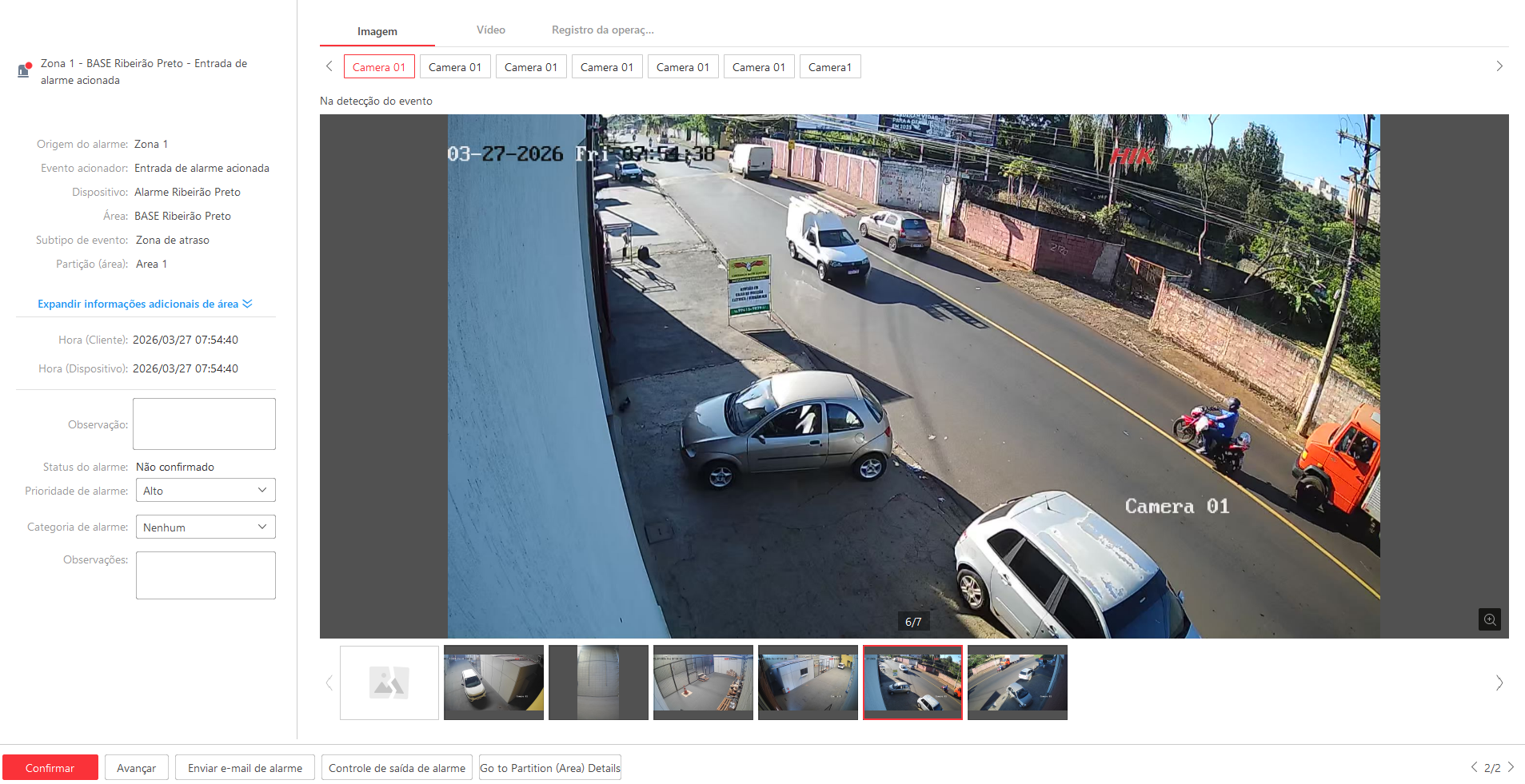1525x784 pixels.
Task: Open Controle de saída de alarme
Action: click(x=397, y=767)
